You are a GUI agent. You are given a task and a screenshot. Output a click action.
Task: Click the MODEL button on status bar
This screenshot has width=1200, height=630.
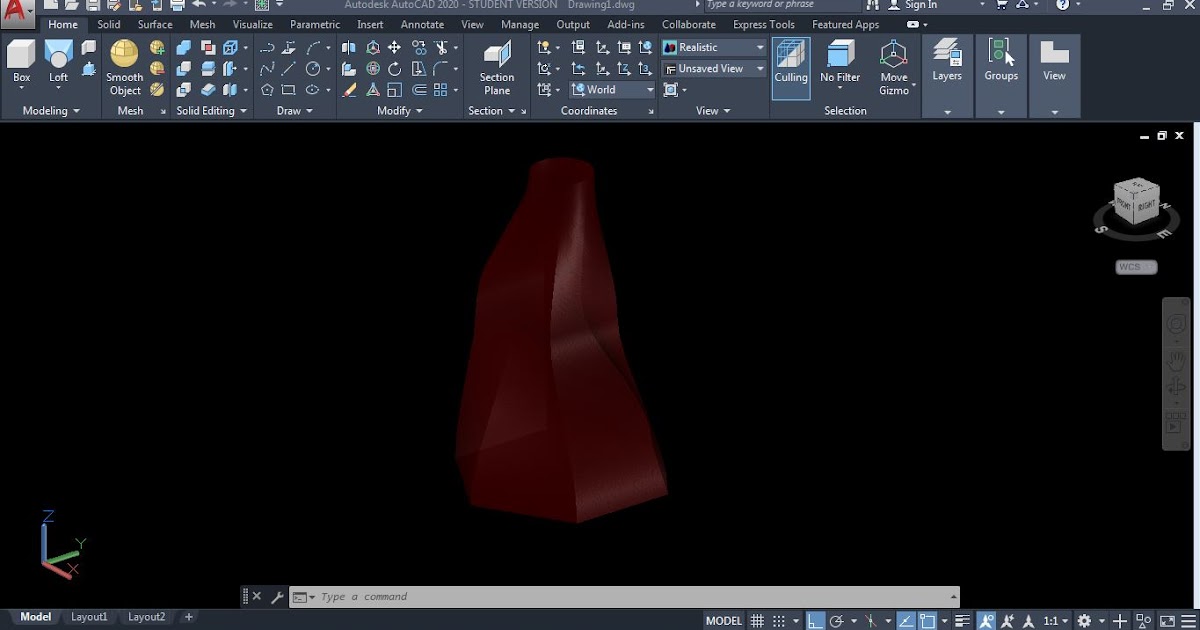(723, 620)
